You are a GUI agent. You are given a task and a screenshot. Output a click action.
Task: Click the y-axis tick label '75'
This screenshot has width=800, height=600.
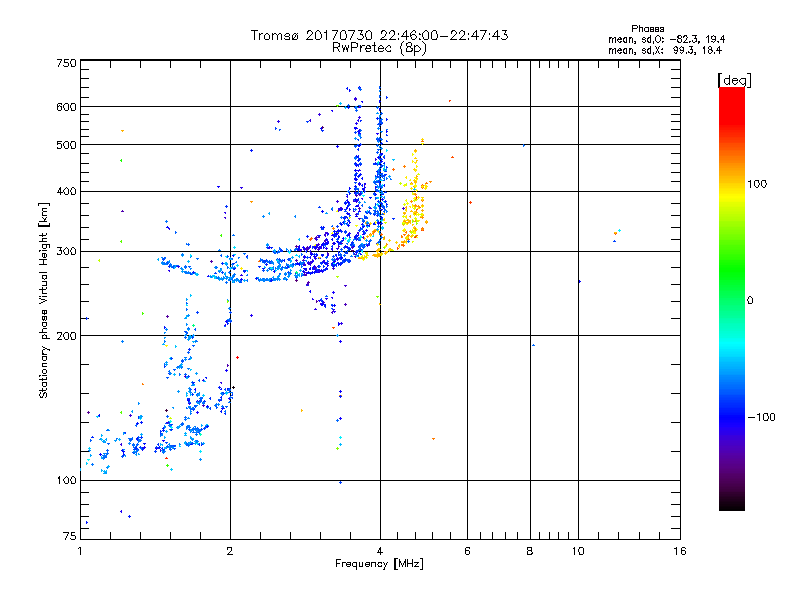70,536
